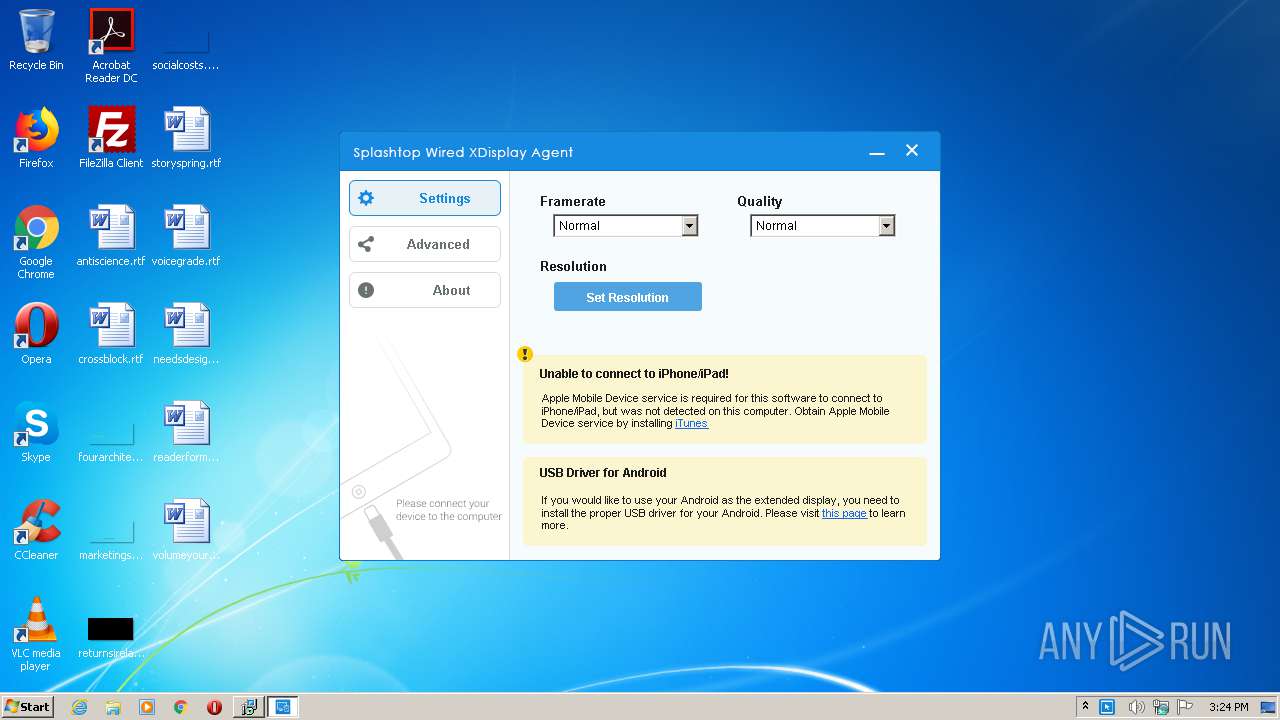Click the Splashtop tray icon

(1107, 707)
